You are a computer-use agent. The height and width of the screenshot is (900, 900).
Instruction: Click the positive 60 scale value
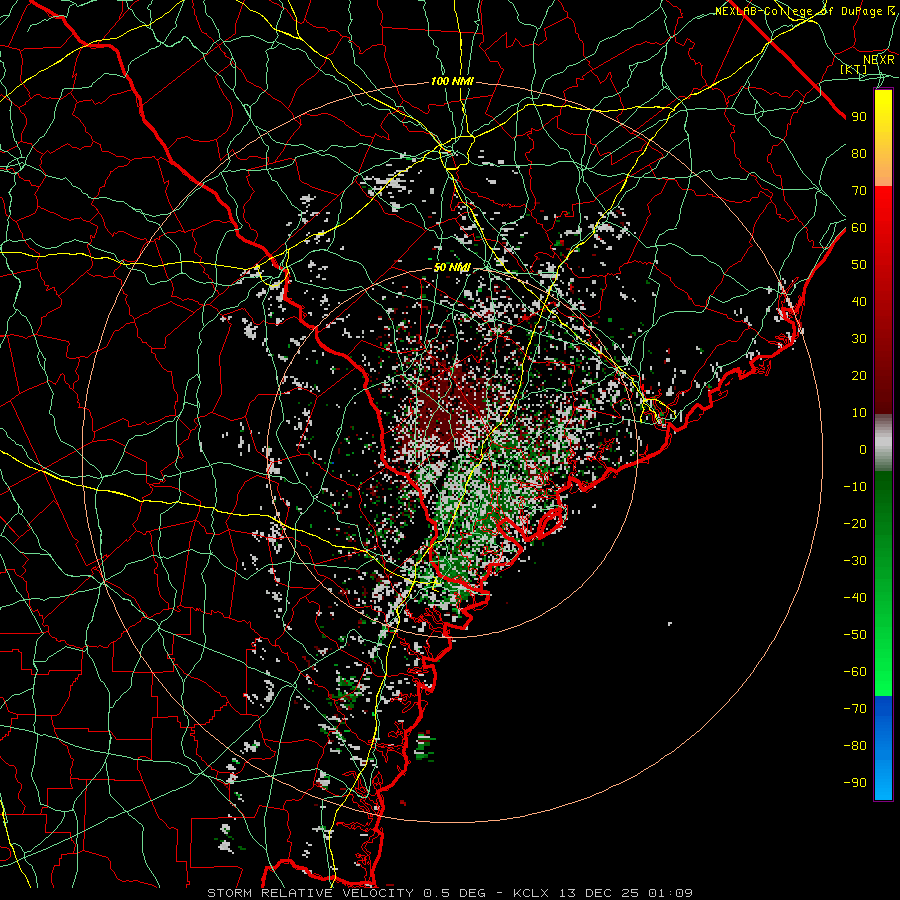click(x=859, y=227)
